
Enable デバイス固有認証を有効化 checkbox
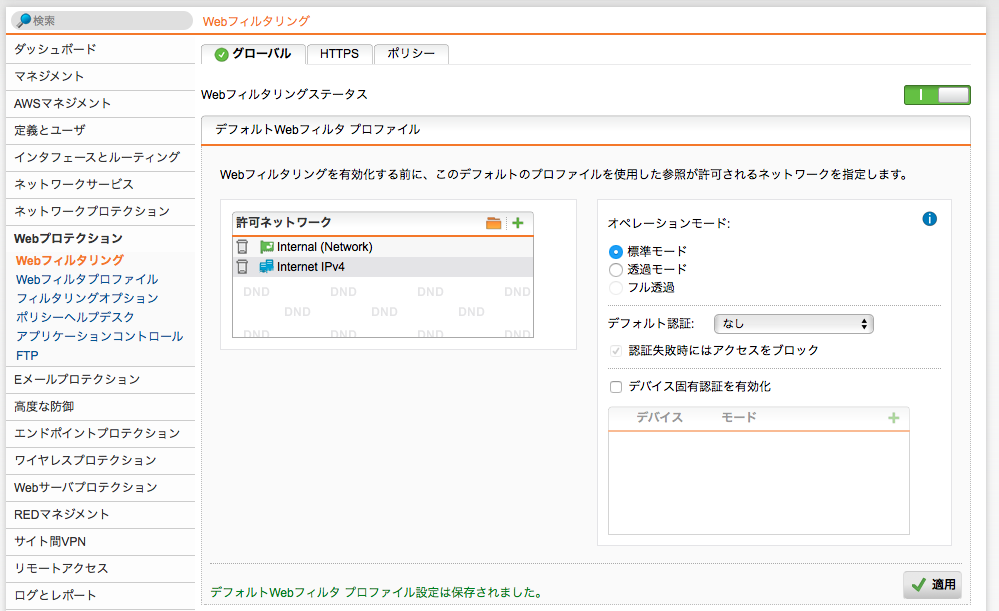click(616, 387)
